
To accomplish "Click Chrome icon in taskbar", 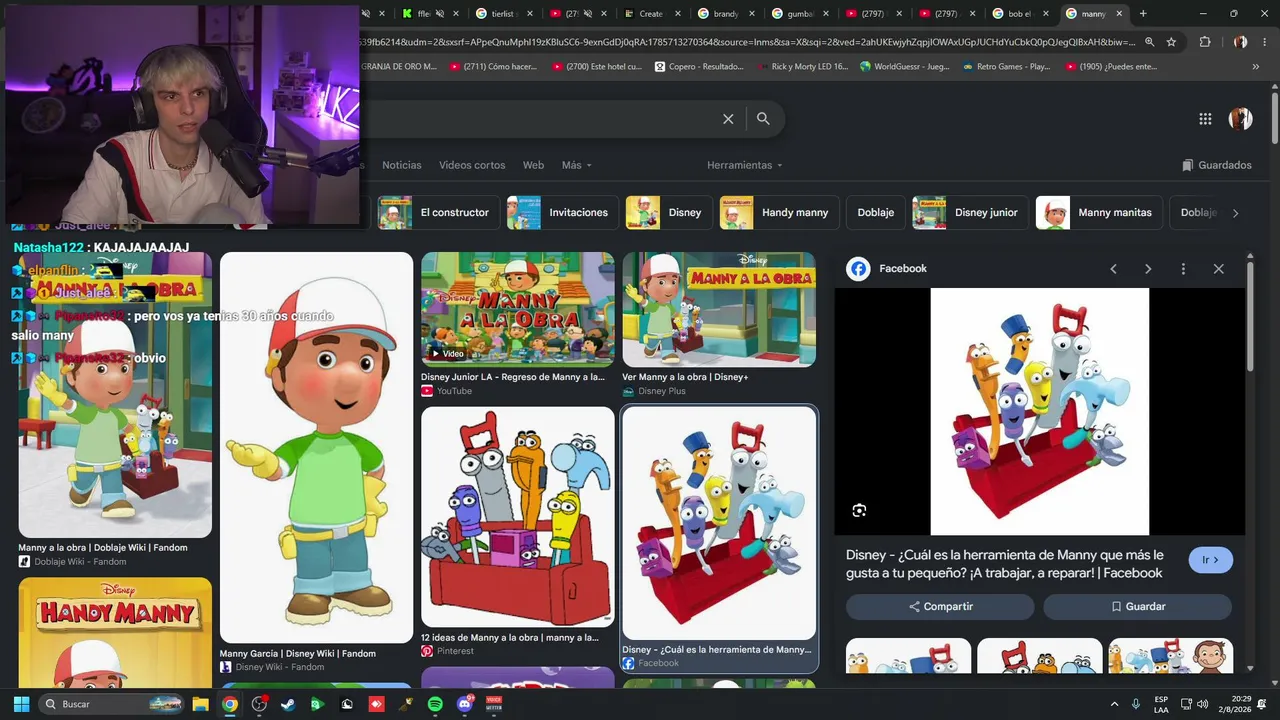I will [230, 704].
